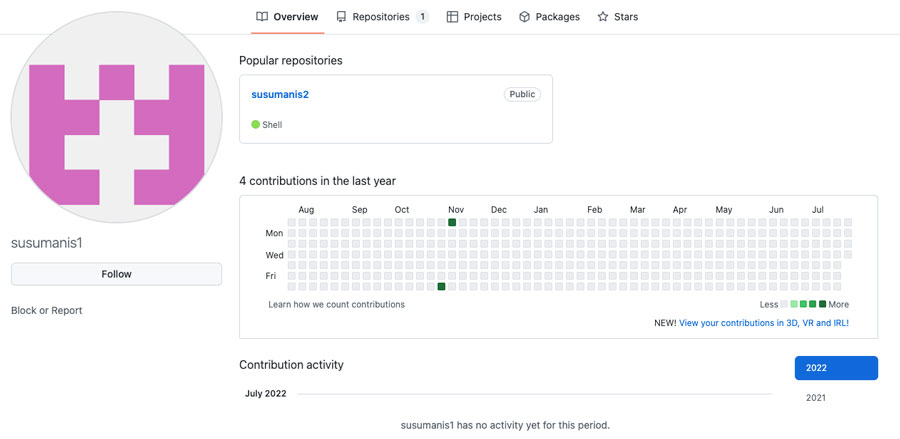Click the no activity yet message
The height and width of the screenshot is (439, 900).
tap(505, 426)
